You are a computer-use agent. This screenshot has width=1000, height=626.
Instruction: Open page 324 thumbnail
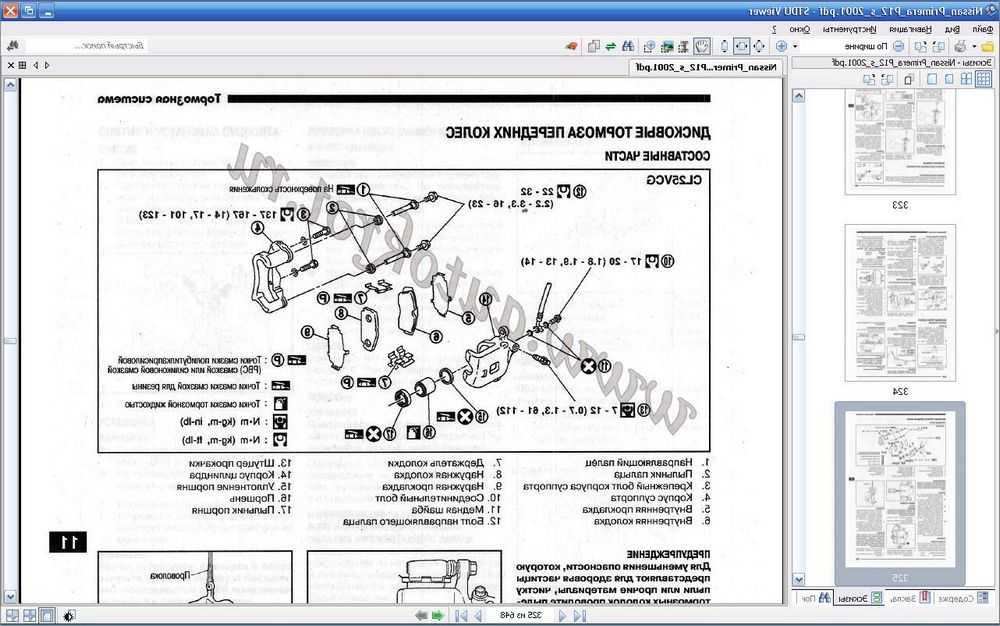click(x=900, y=303)
